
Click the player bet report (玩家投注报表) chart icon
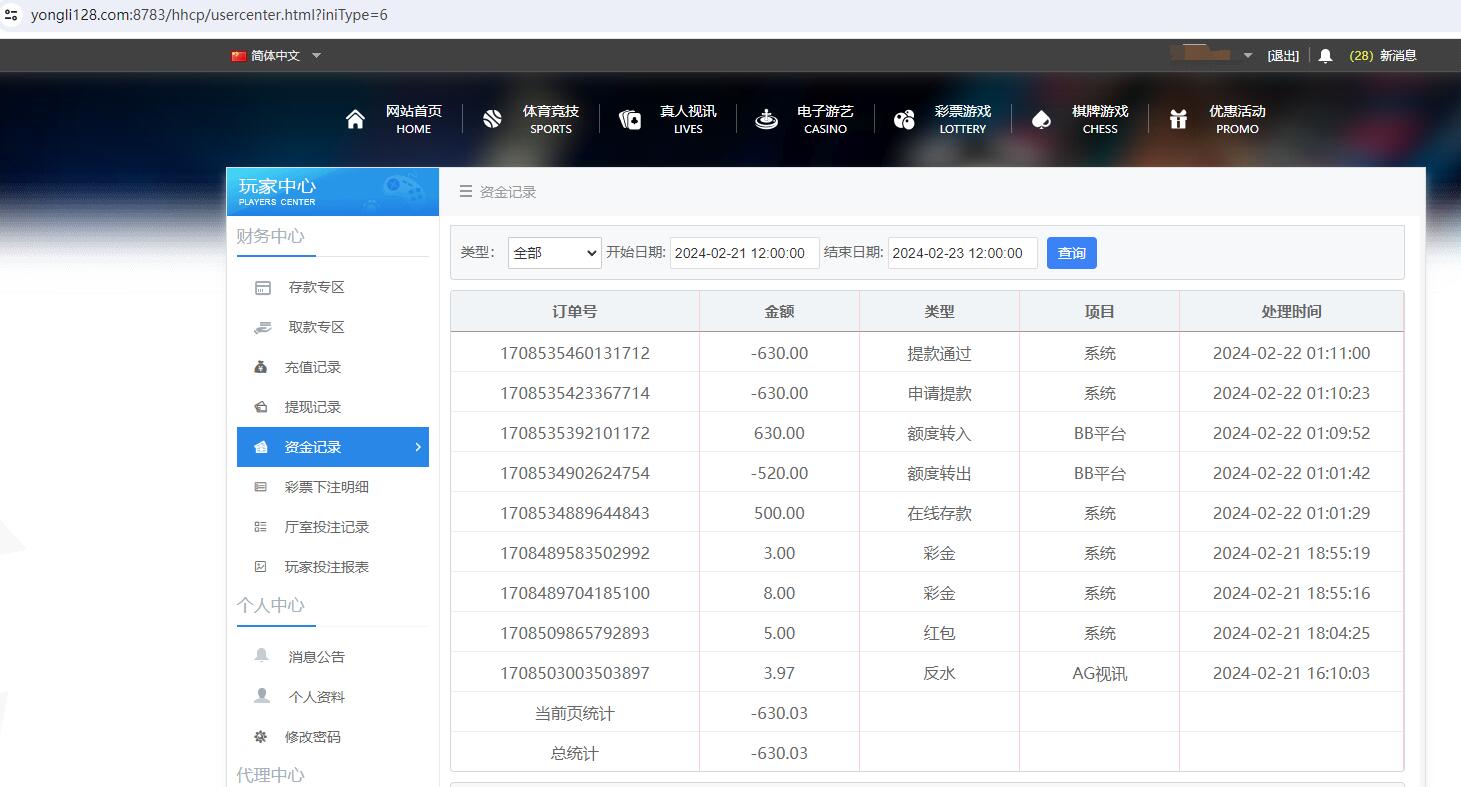coord(261,567)
